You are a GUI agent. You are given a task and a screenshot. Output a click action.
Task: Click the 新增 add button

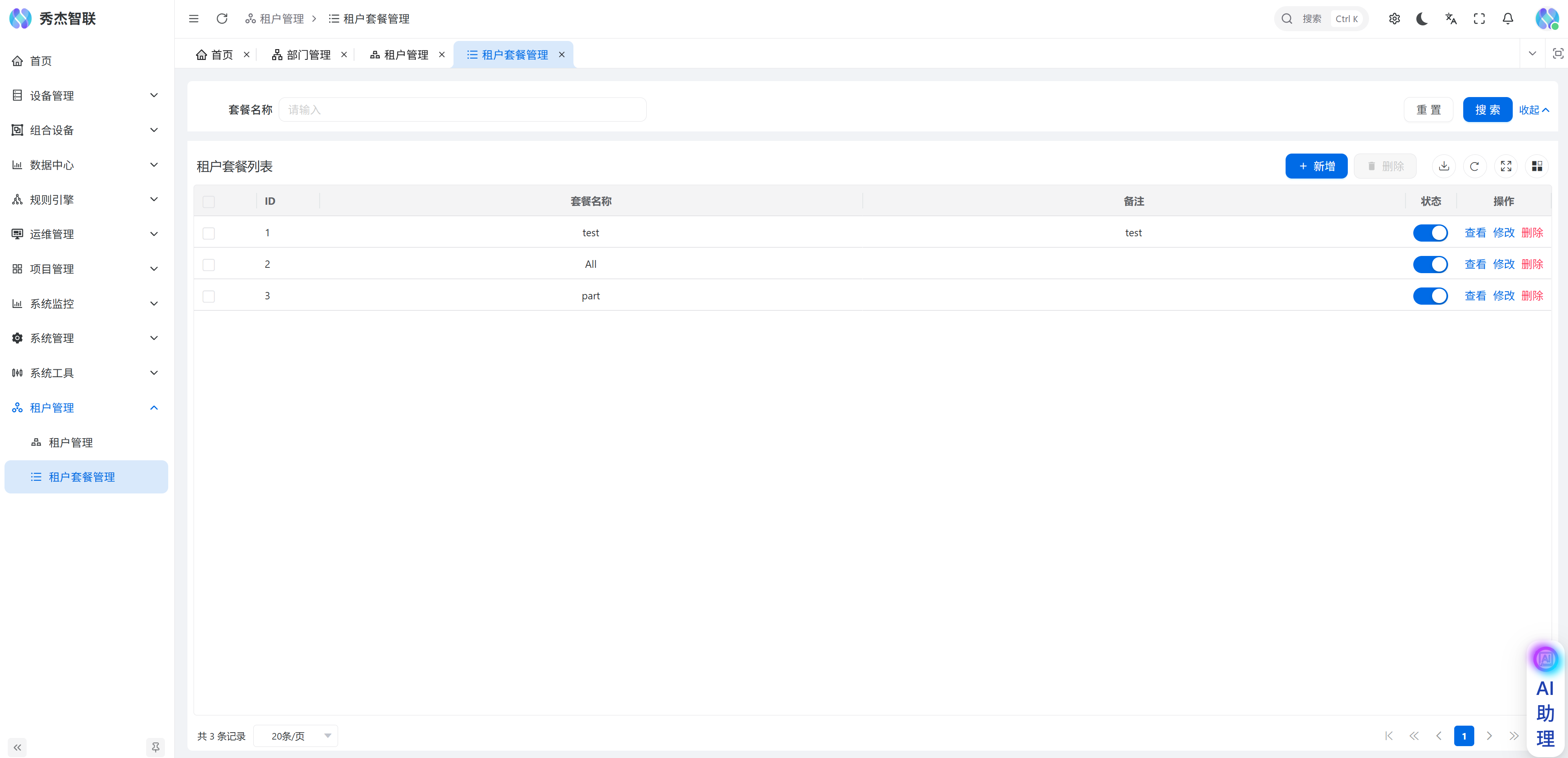pos(1316,166)
